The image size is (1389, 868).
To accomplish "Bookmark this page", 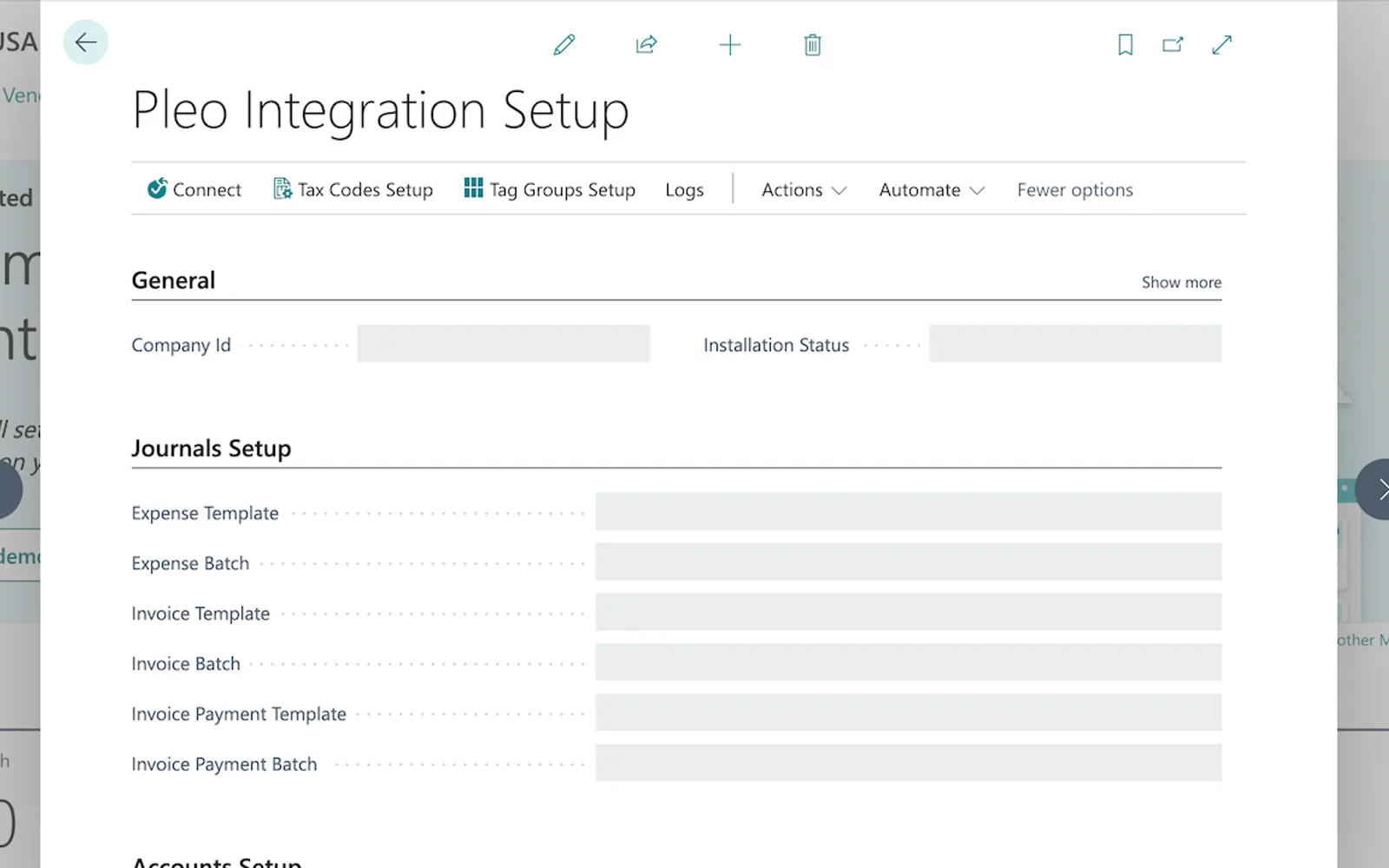I will pos(1125,44).
